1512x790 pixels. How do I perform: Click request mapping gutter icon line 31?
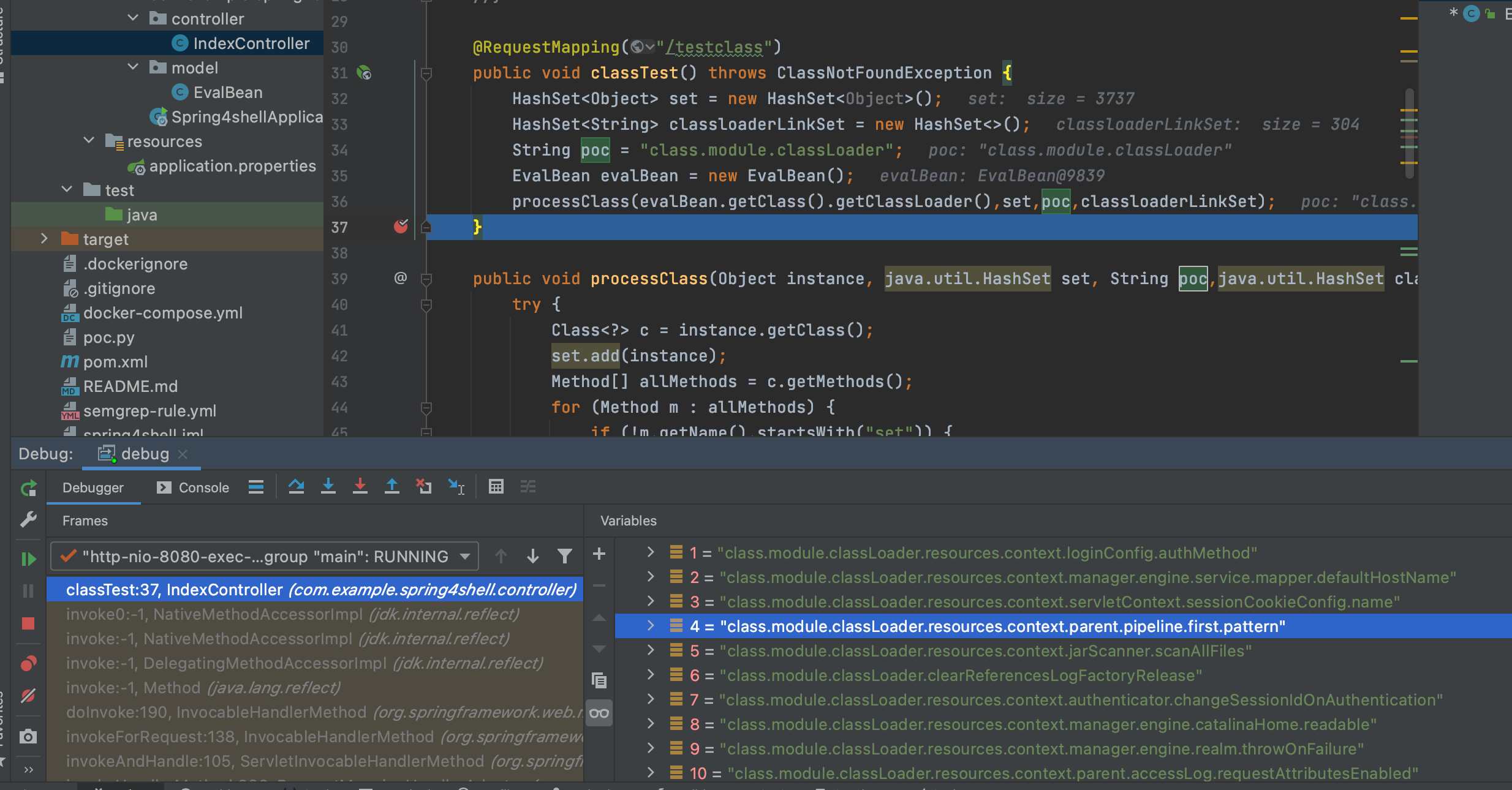pos(364,73)
